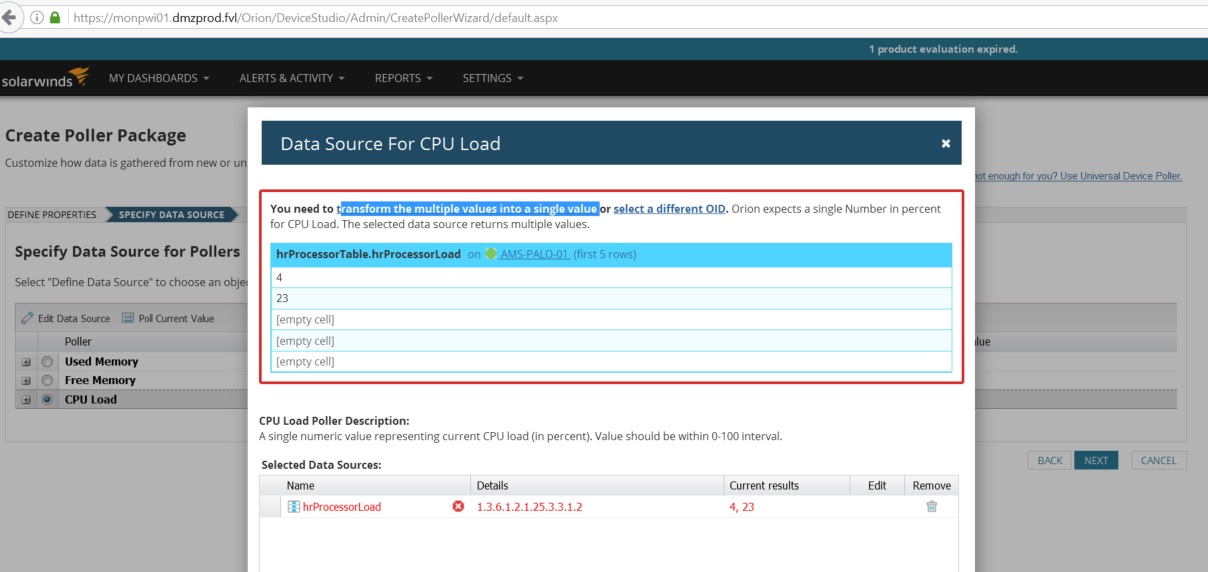The height and width of the screenshot is (572, 1208).
Task: Click the pencil icon of Edit Data Source
Action: tap(28, 319)
